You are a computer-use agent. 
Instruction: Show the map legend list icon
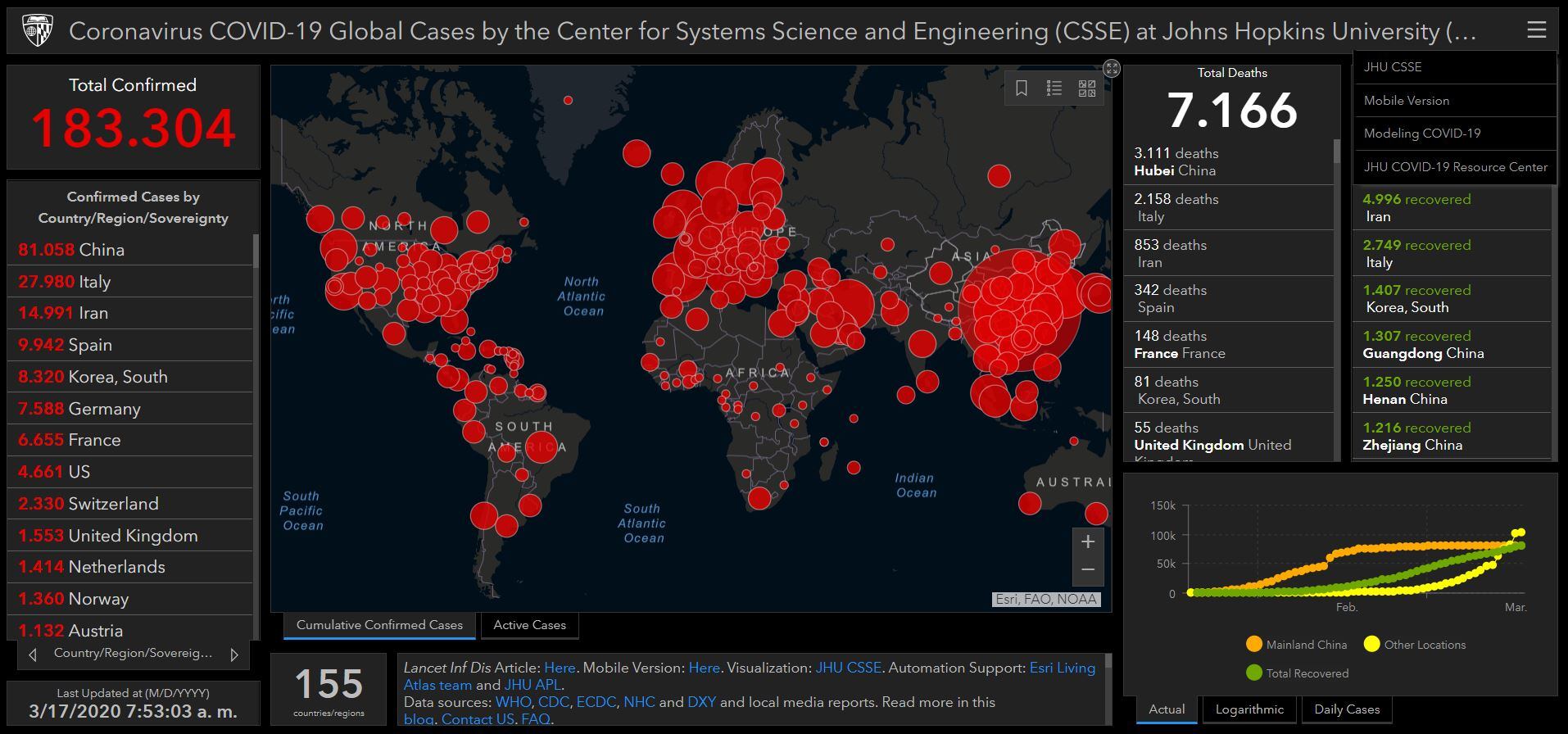click(1054, 88)
